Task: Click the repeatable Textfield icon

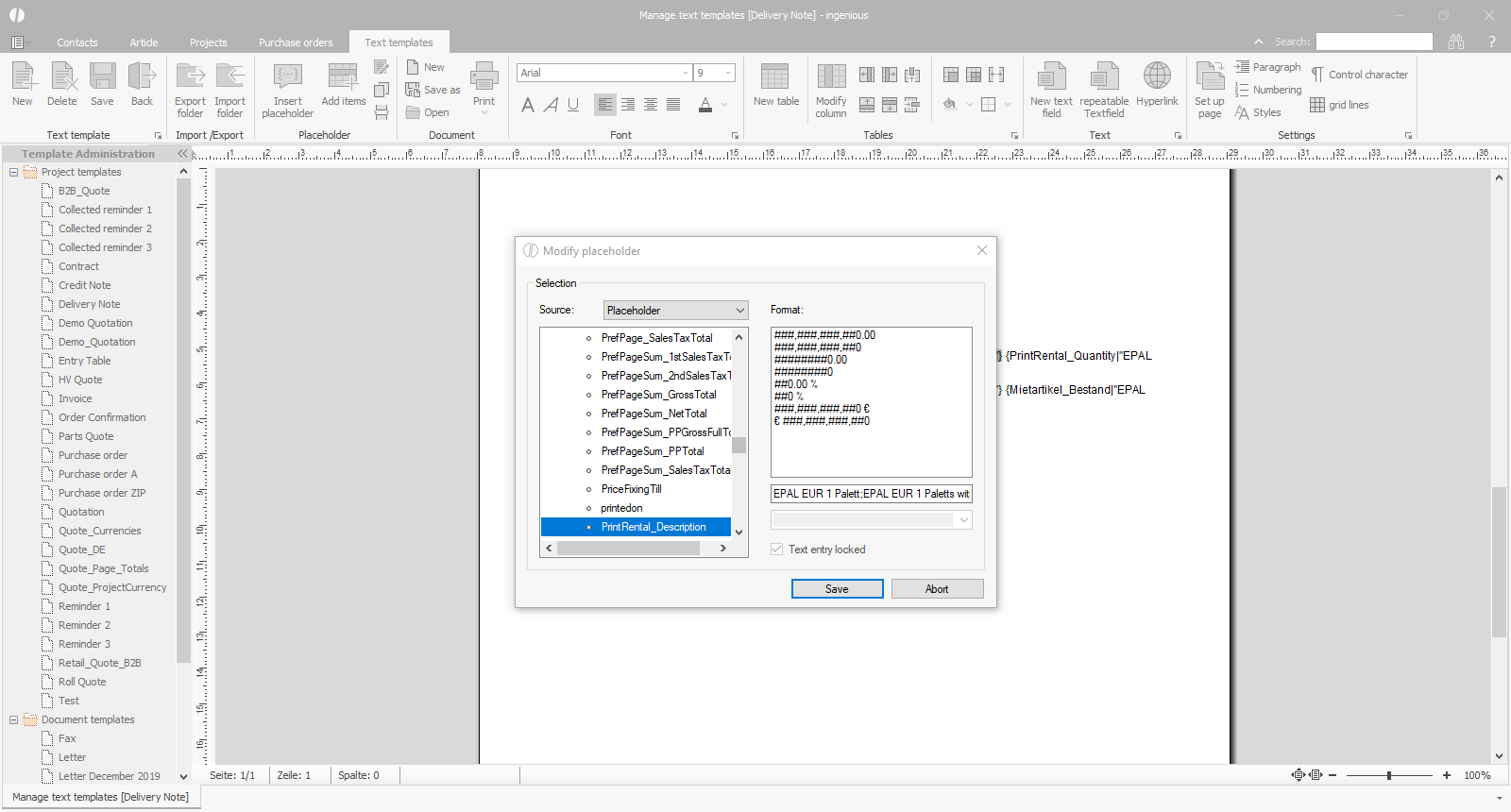Action: [x=1103, y=77]
